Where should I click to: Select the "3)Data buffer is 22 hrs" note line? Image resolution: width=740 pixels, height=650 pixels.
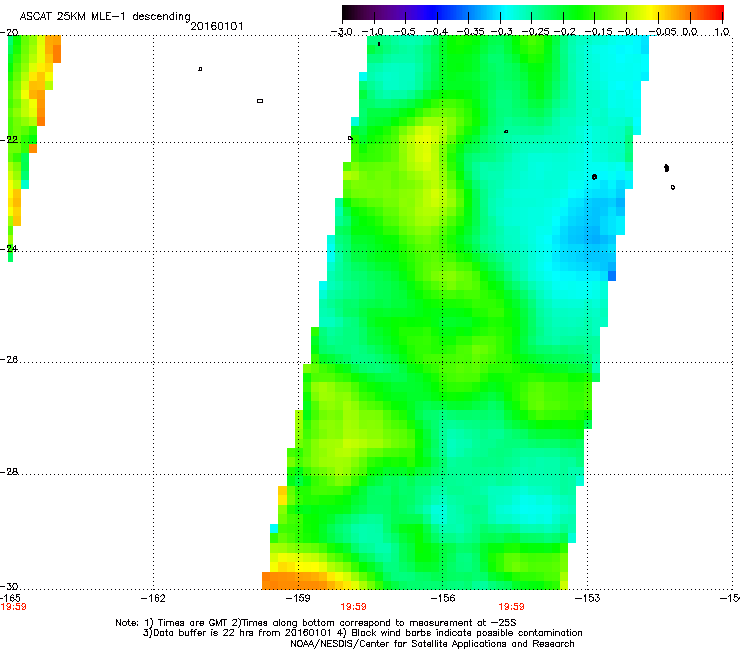click(x=362, y=633)
